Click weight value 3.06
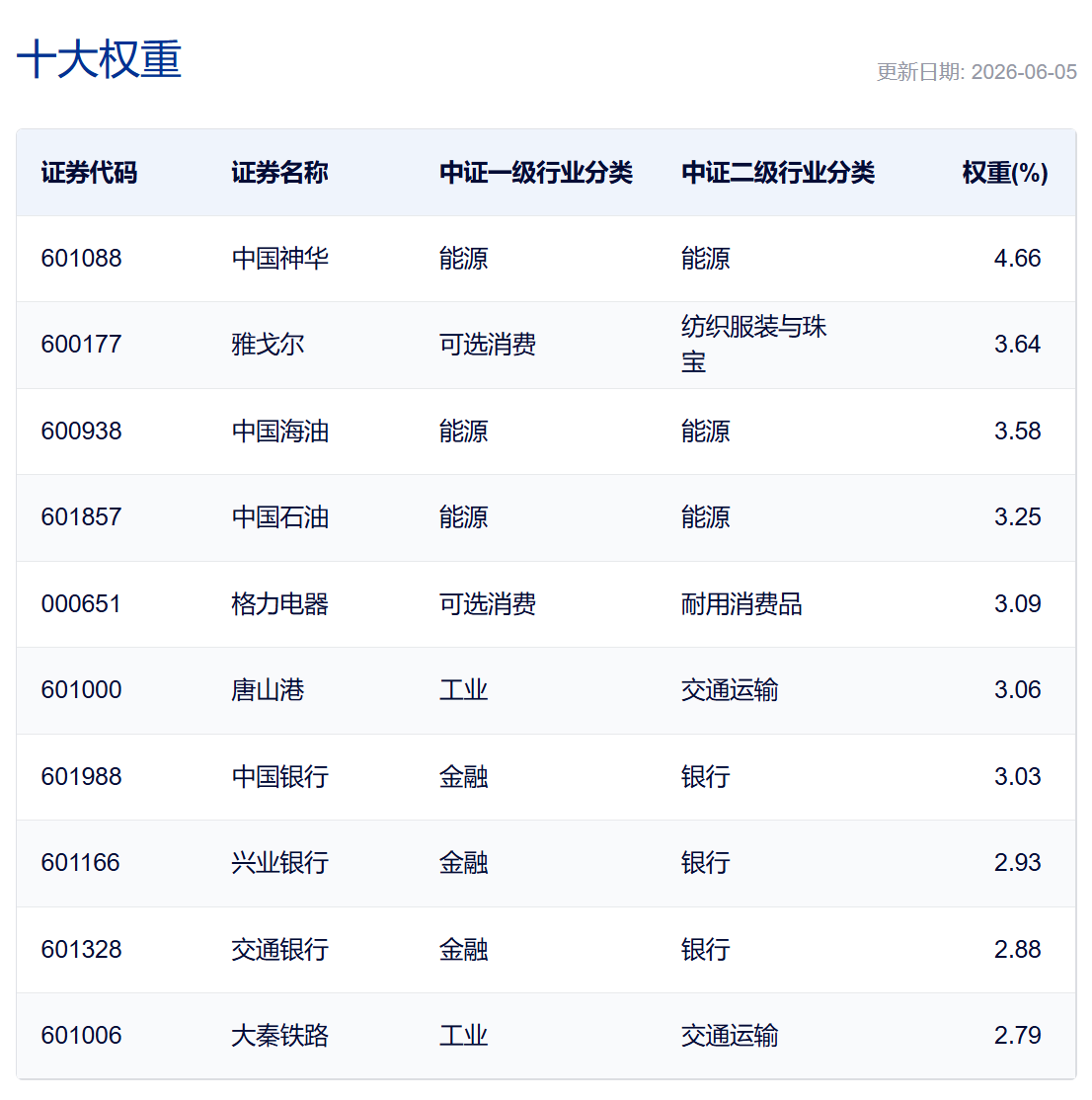1092x1100 pixels. point(1018,689)
